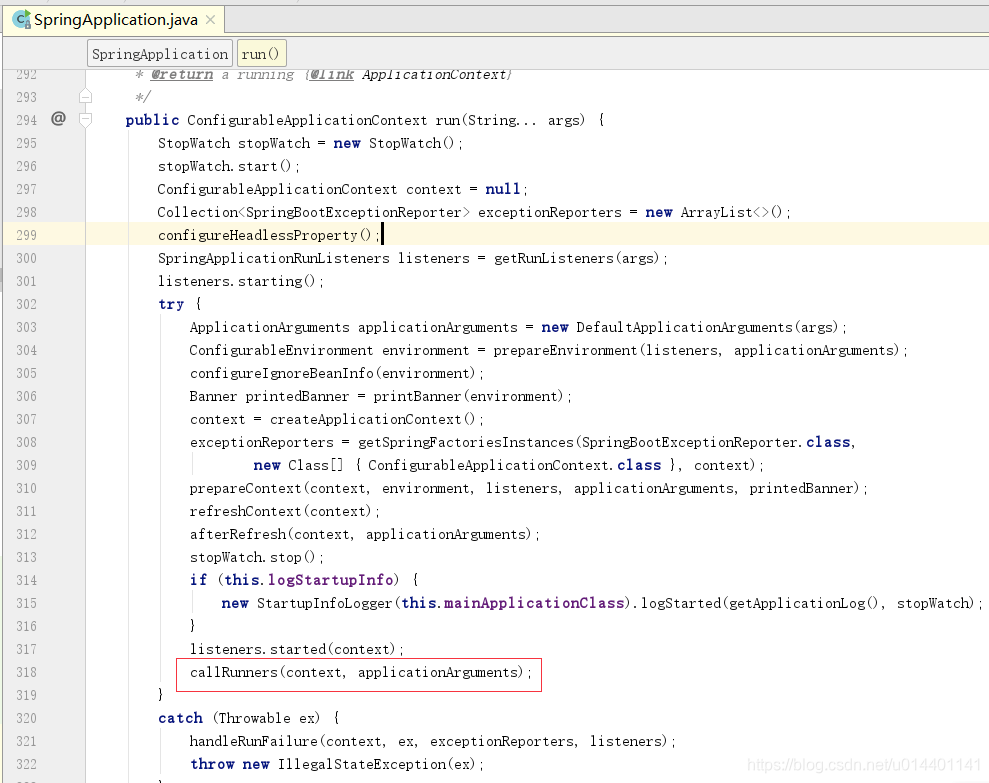Click stopWatch.stop() on line 313
Screen dimensions: 989x783
(252, 557)
